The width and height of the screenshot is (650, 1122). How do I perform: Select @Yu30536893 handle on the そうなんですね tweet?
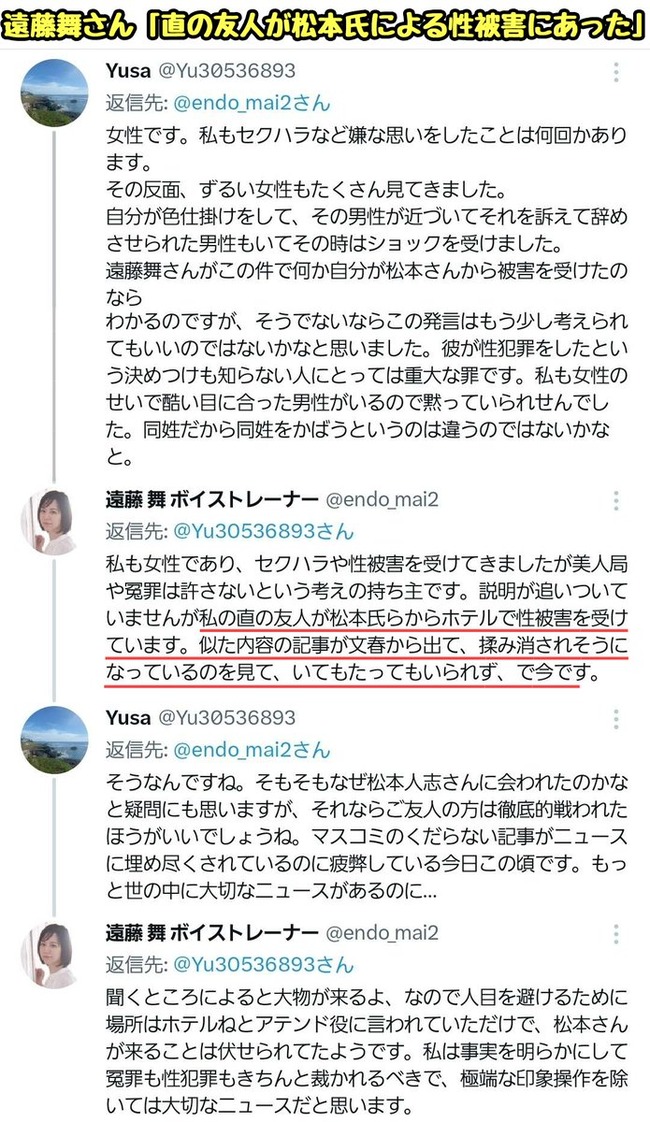coord(226,718)
